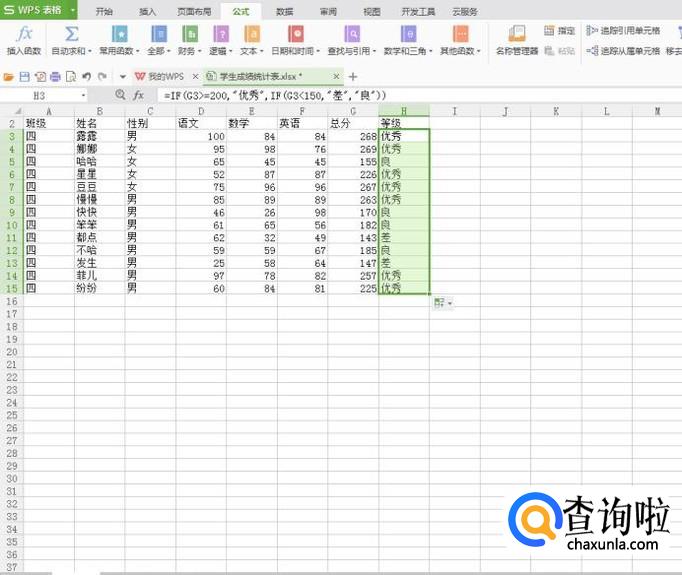
Task: Close the 我的WPS tab
Action: click(195, 77)
